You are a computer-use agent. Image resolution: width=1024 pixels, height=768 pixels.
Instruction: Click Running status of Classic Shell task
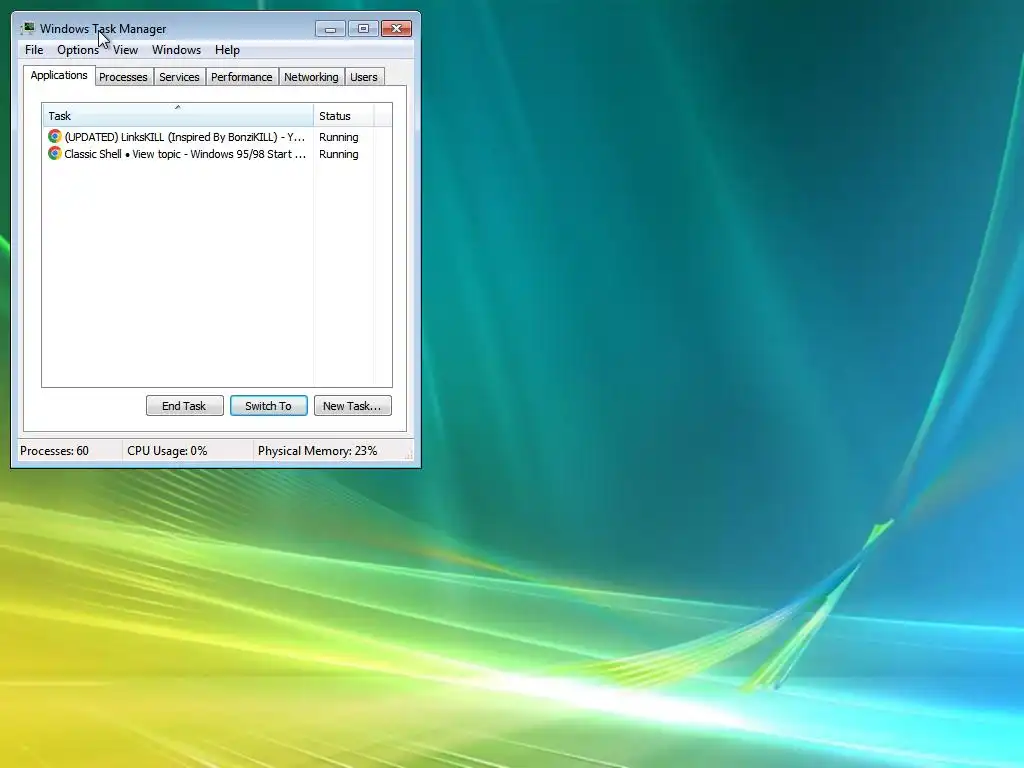coord(338,153)
